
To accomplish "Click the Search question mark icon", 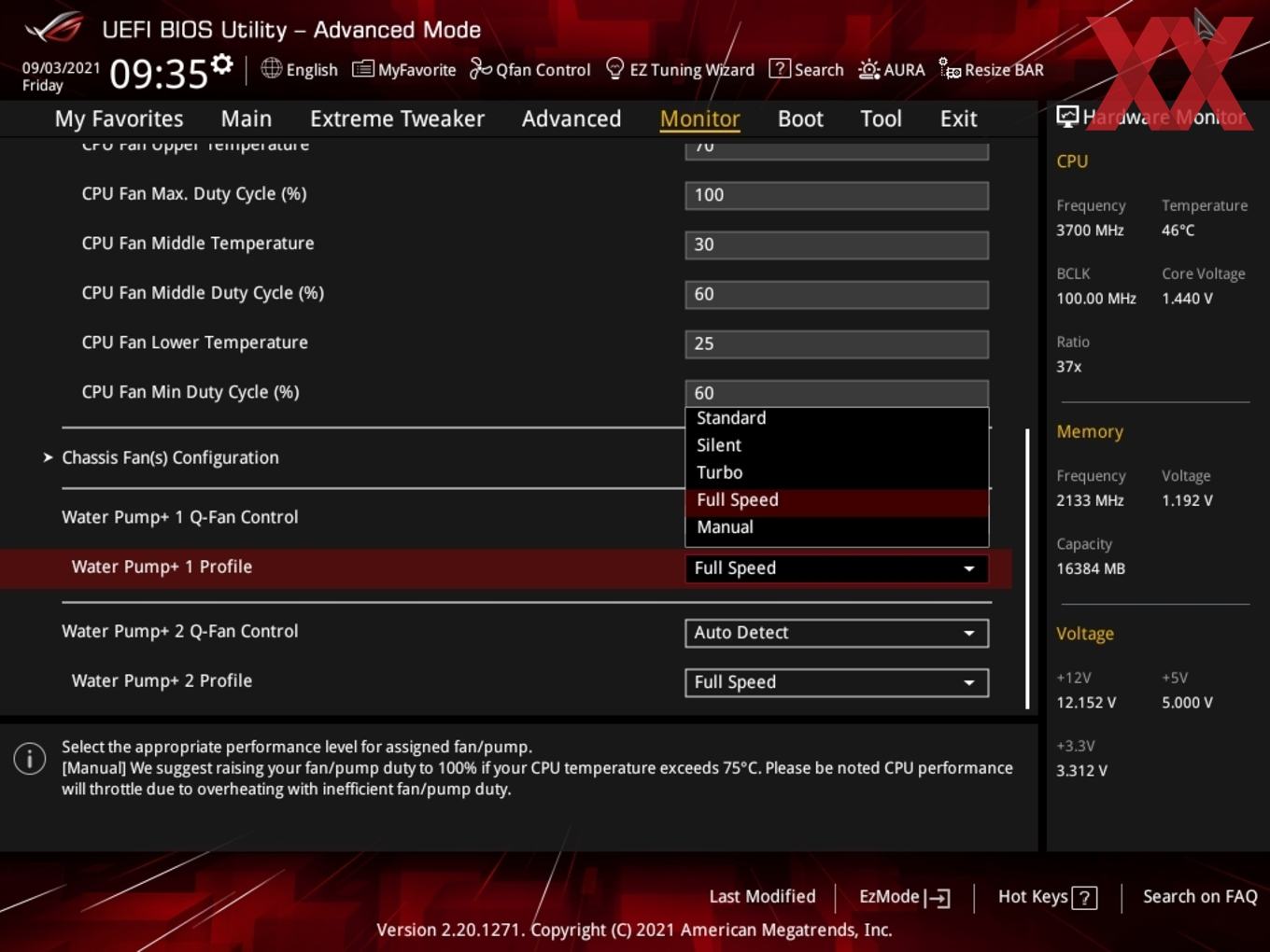I will point(779,69).
